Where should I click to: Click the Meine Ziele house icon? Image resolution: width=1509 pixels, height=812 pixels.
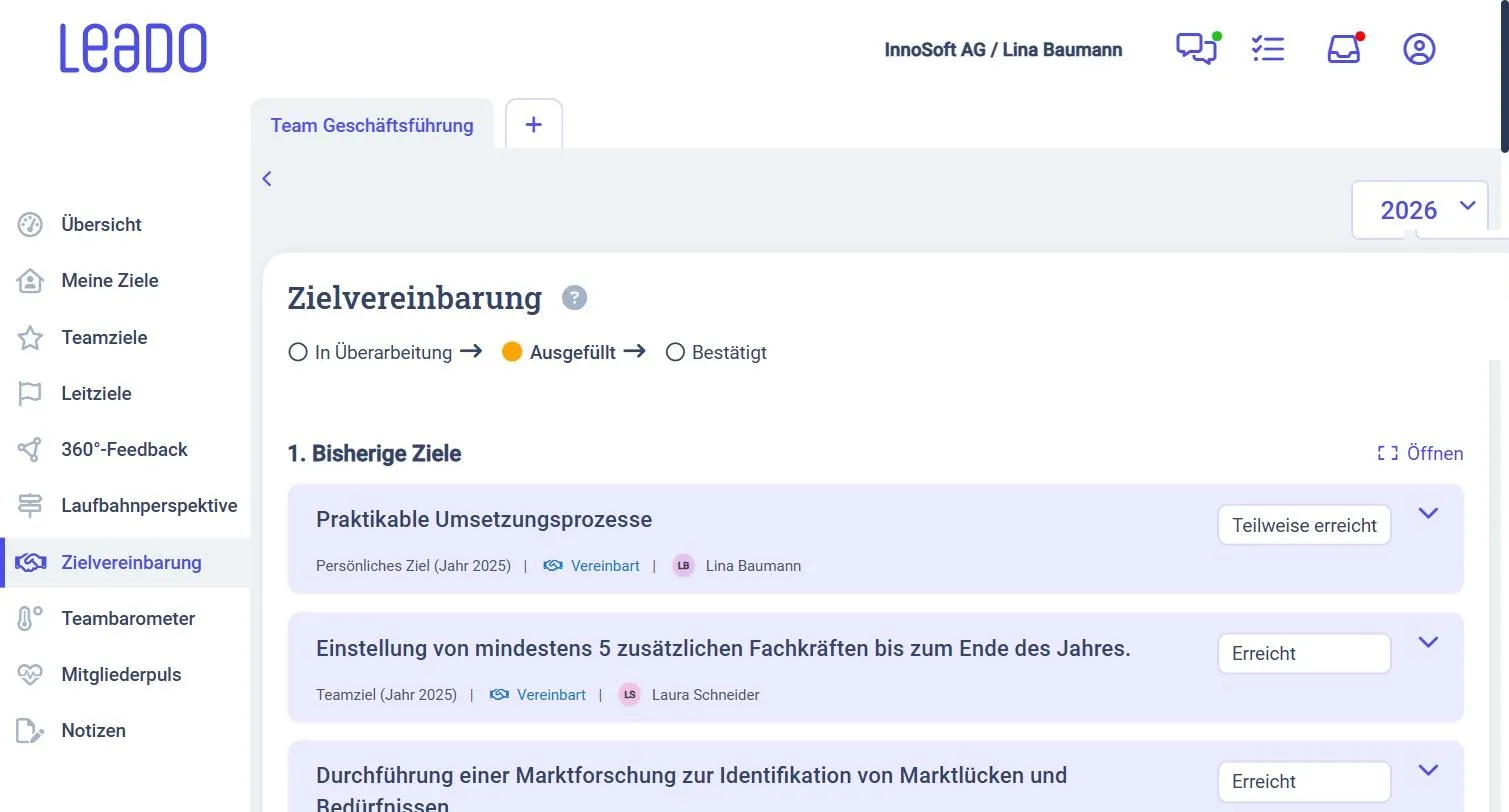[x=30, y=281]
